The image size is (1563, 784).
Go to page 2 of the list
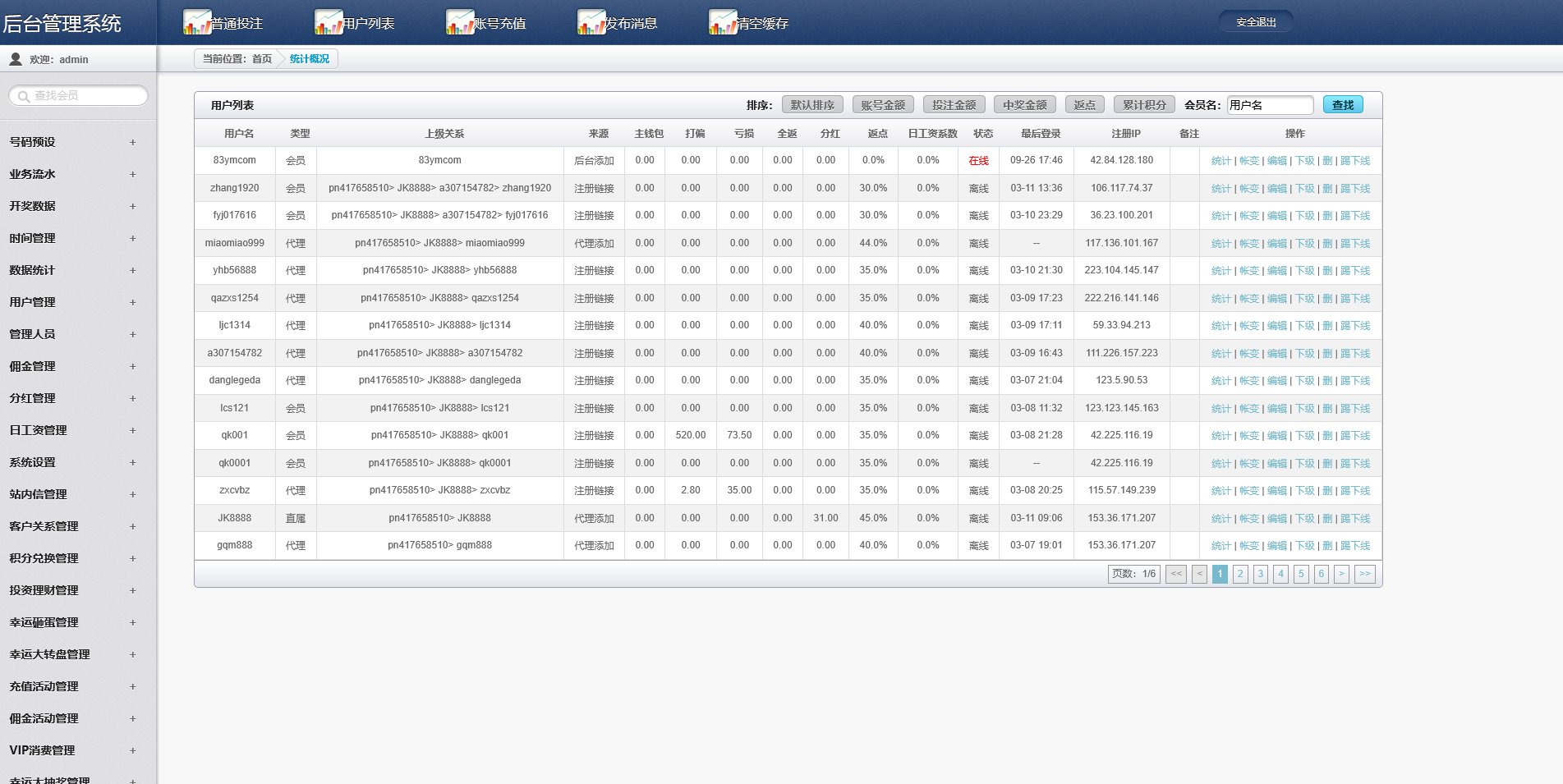click(x=1240, y=574)
